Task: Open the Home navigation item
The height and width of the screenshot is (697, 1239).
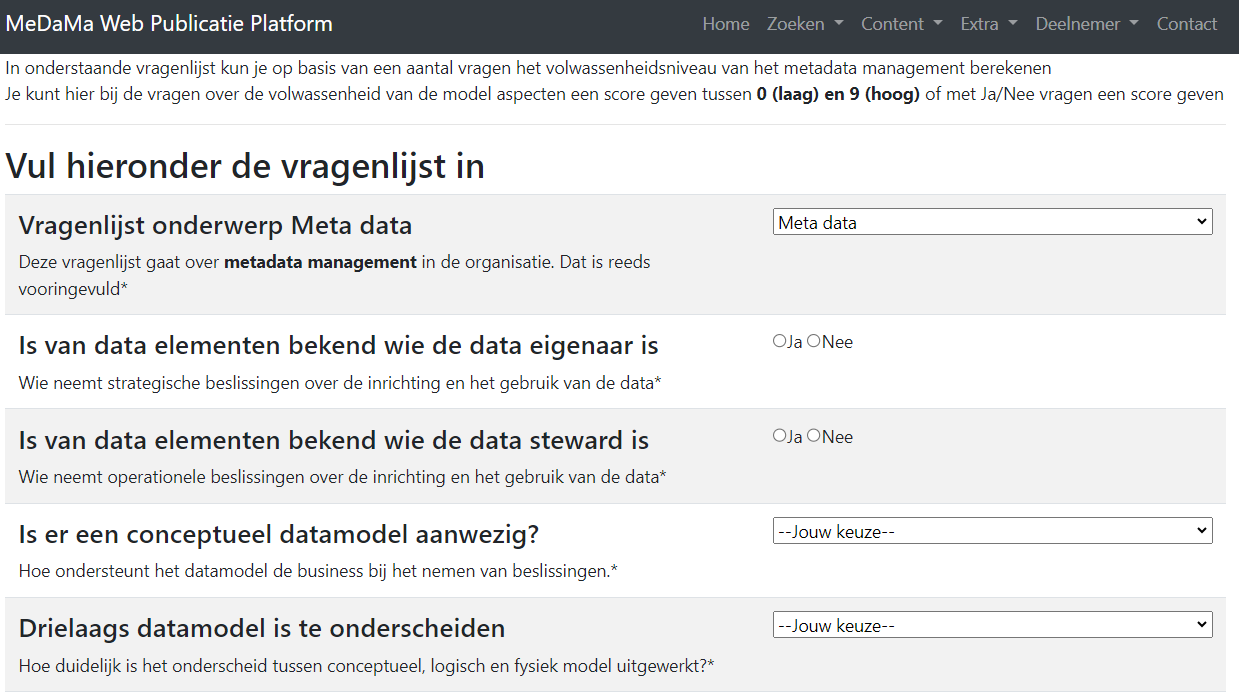Action: [x=726, y=23]
